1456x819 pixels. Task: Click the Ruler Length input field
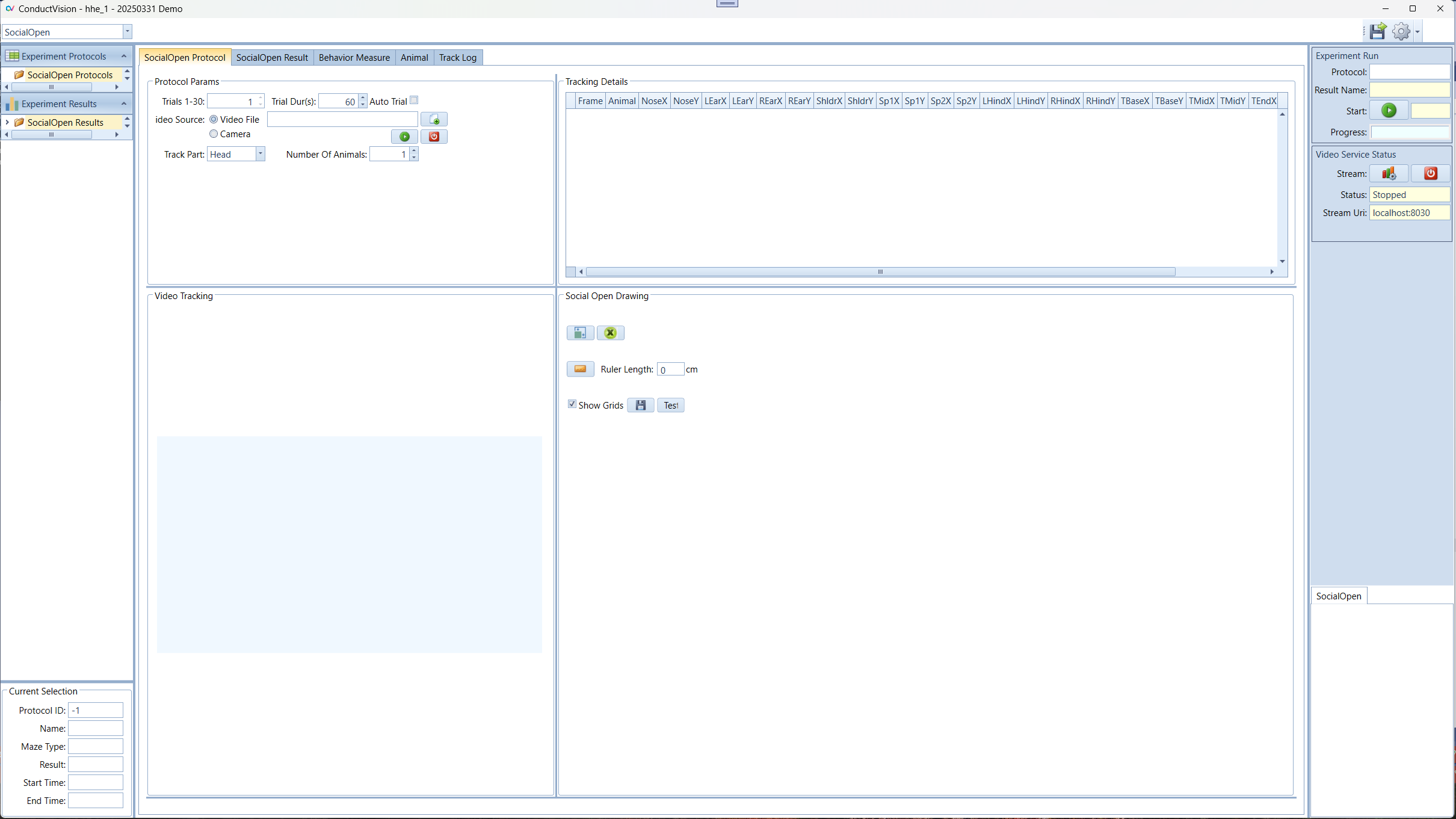[670, 369]
